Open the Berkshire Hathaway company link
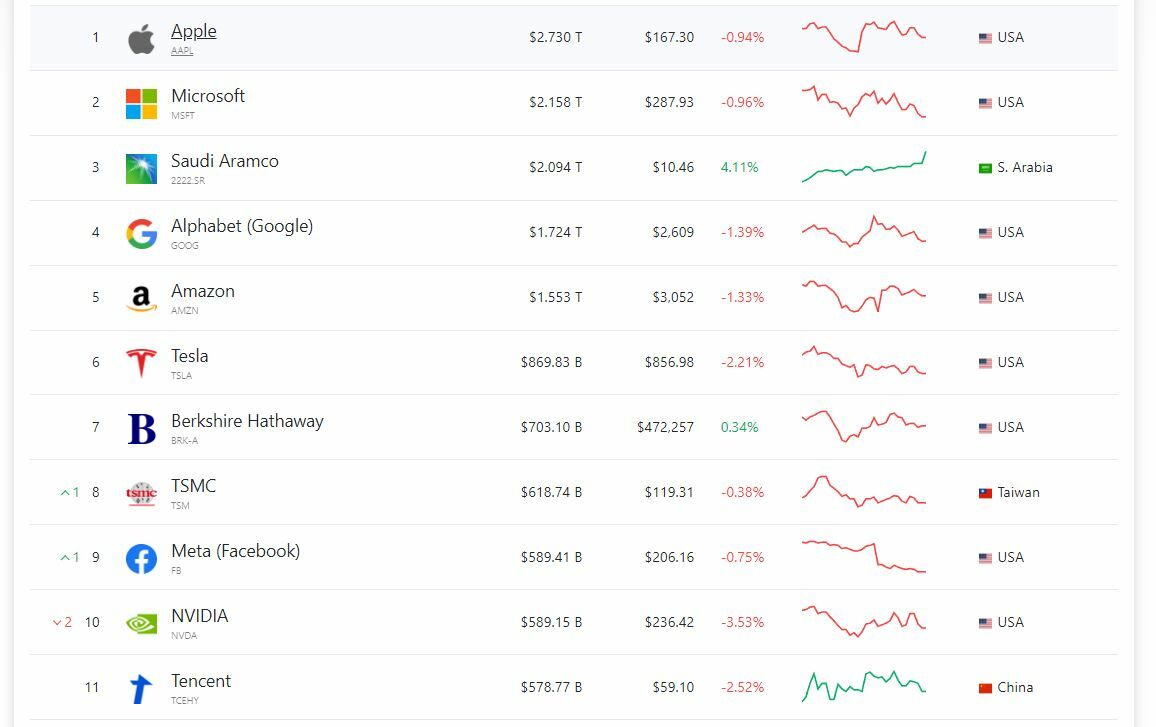The image size is (1156, 727). [x=247, y=421]
